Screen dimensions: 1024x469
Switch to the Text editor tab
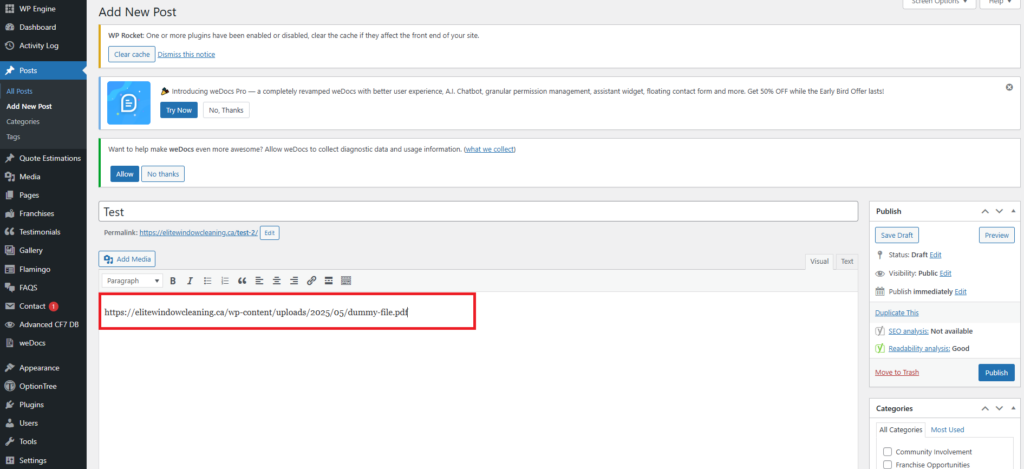(x=846, y=261)
